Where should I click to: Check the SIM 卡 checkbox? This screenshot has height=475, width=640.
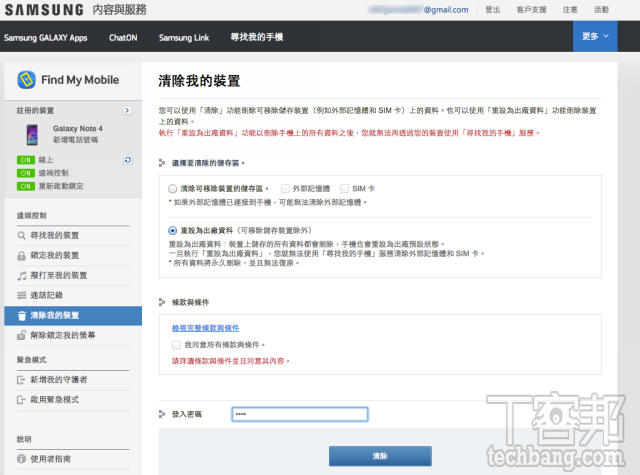[345, 189]
